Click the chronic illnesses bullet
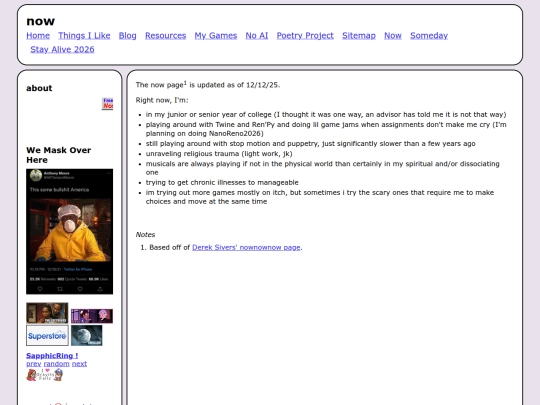 pos(222,182)
